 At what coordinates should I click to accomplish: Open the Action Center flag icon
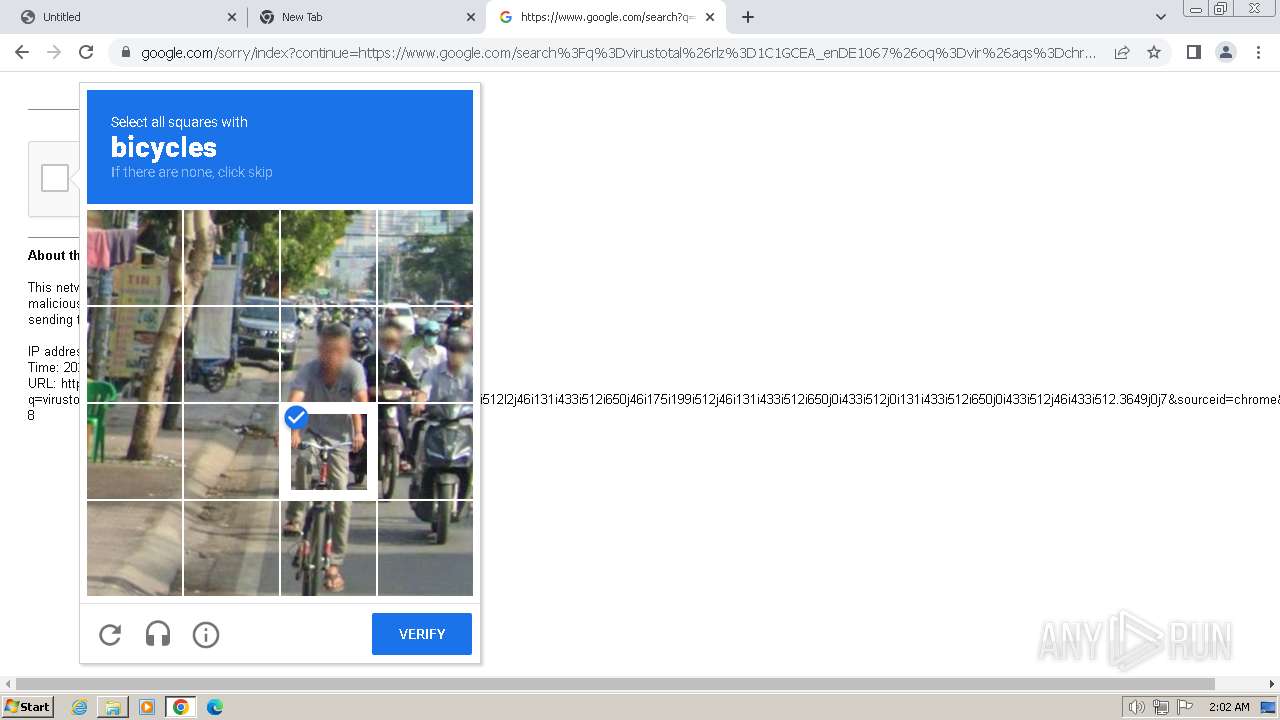1184,707
